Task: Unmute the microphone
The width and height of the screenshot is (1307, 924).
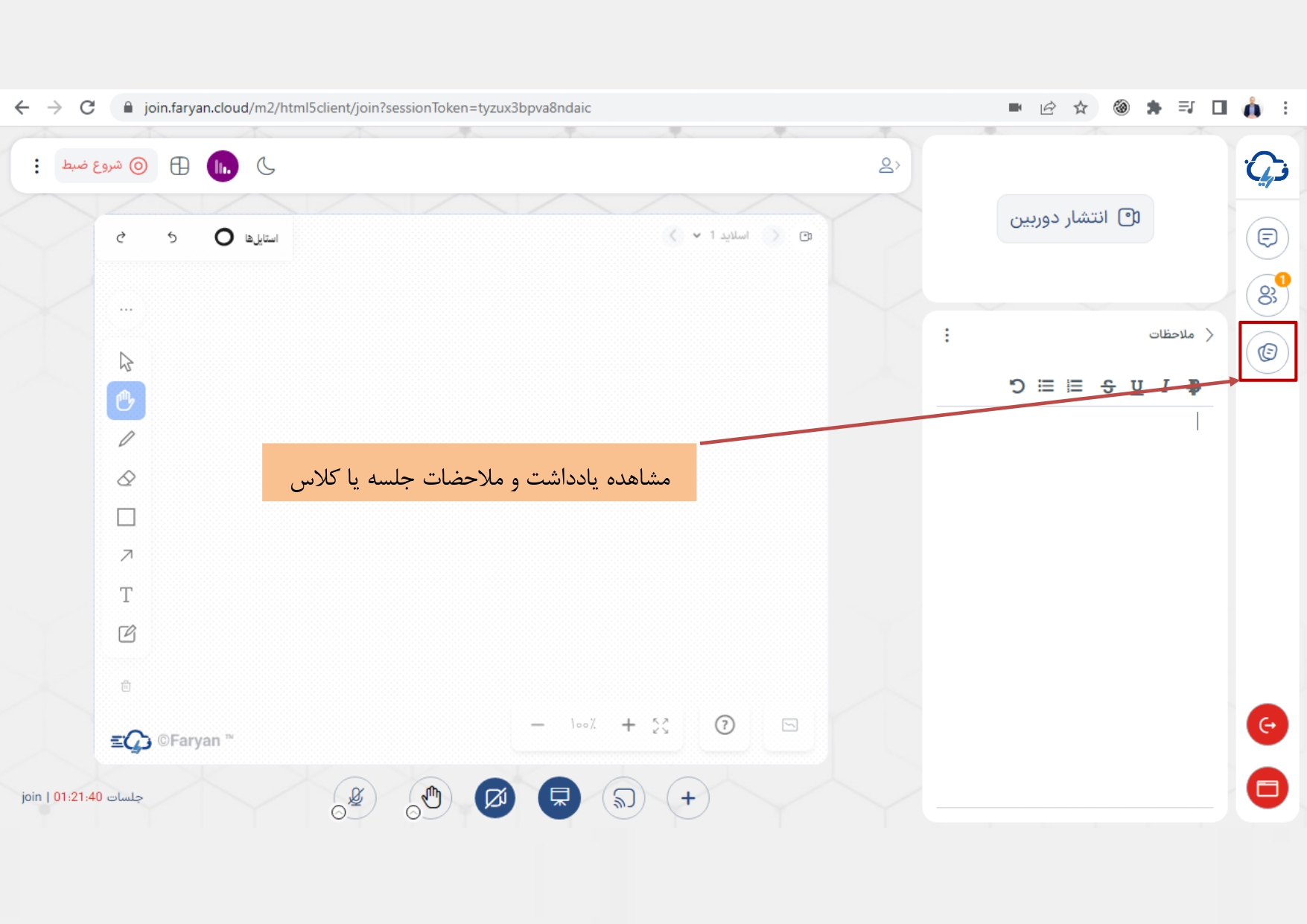Action: 356,798
